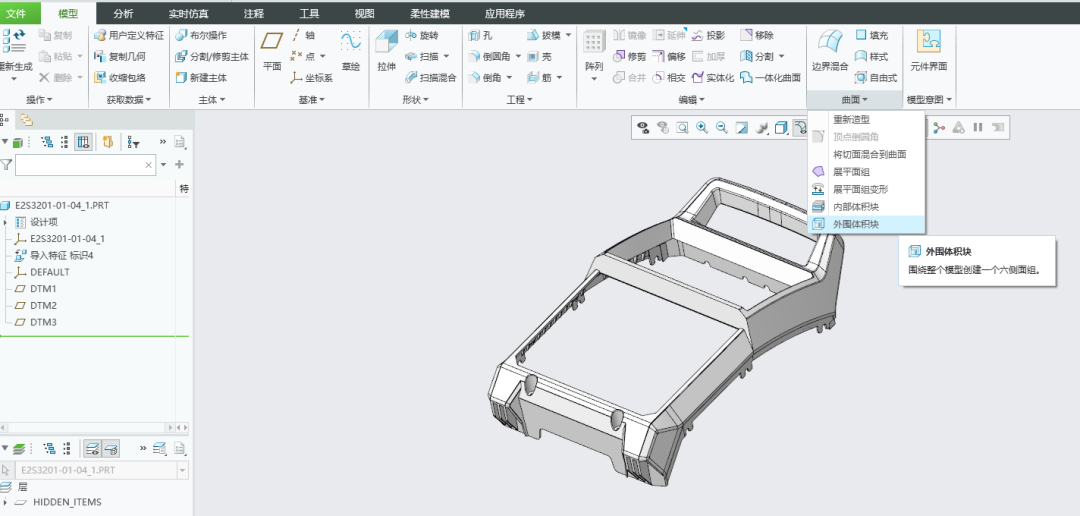Image resolution: width=1080 pixels, height=516 pixels.
Task: Expand the 设计项 tree node
Action: point(6,222)
